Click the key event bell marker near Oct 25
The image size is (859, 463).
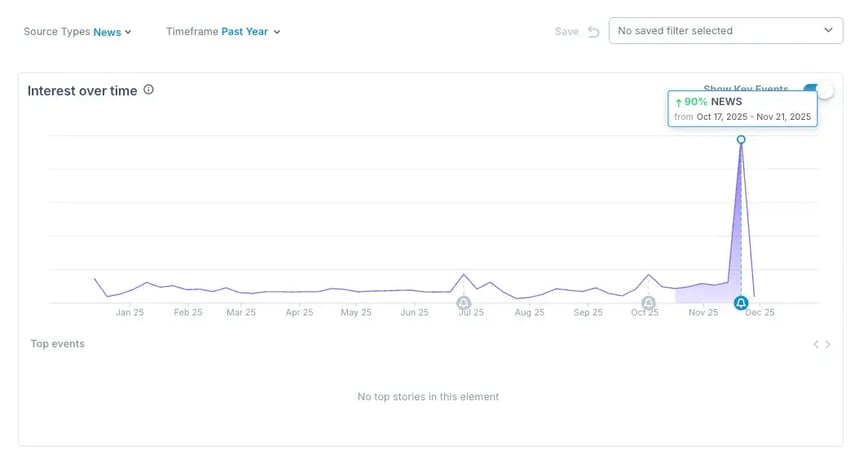click(648, 303)
